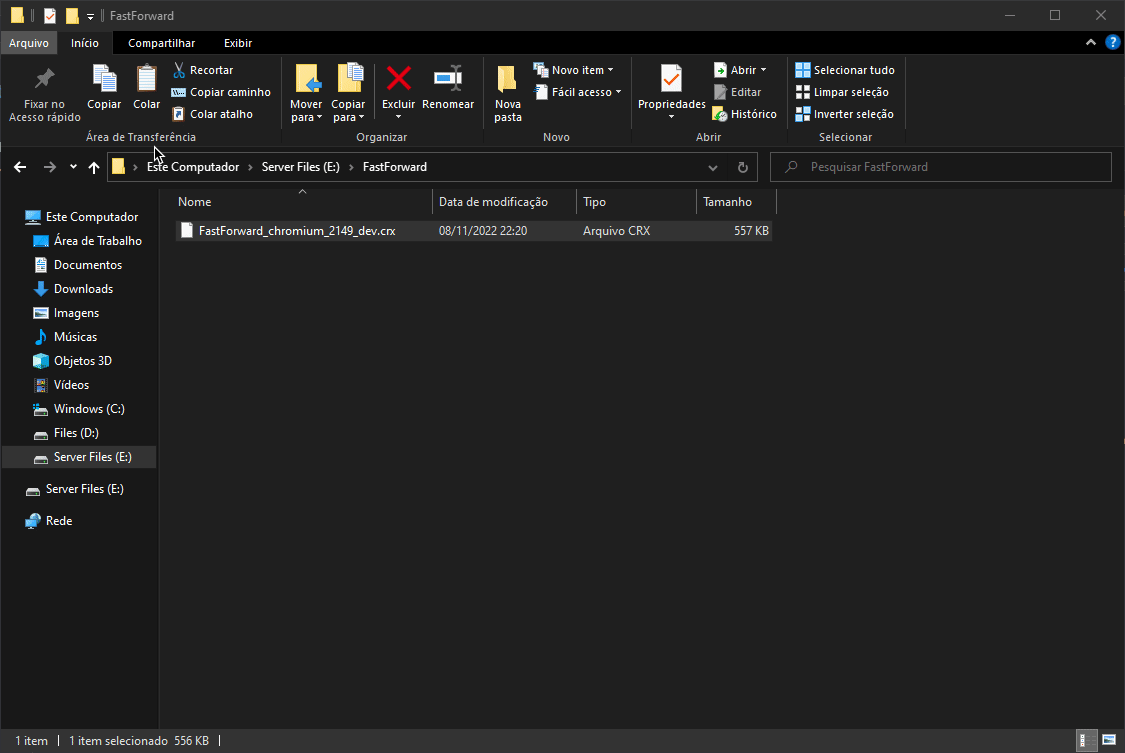Open Mover para folder menu
Viewport: 1125px width, 753px height.
click(x=306, y=94)
